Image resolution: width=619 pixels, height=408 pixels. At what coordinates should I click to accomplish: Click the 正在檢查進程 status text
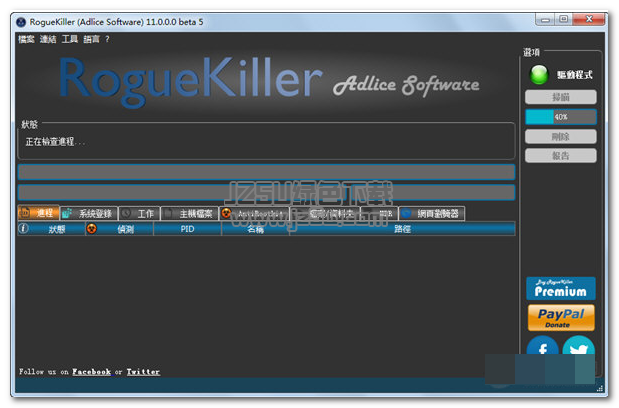click(54, 142)
